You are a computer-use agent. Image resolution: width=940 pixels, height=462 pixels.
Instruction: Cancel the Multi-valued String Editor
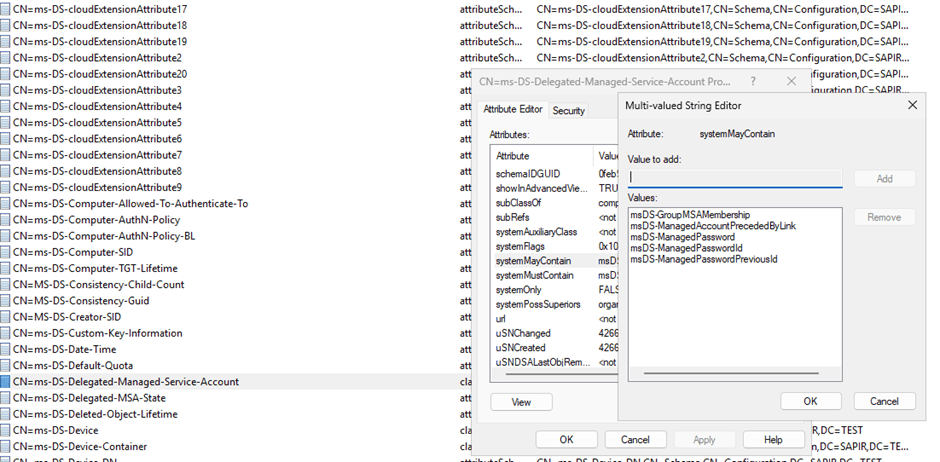pos(883,401)
